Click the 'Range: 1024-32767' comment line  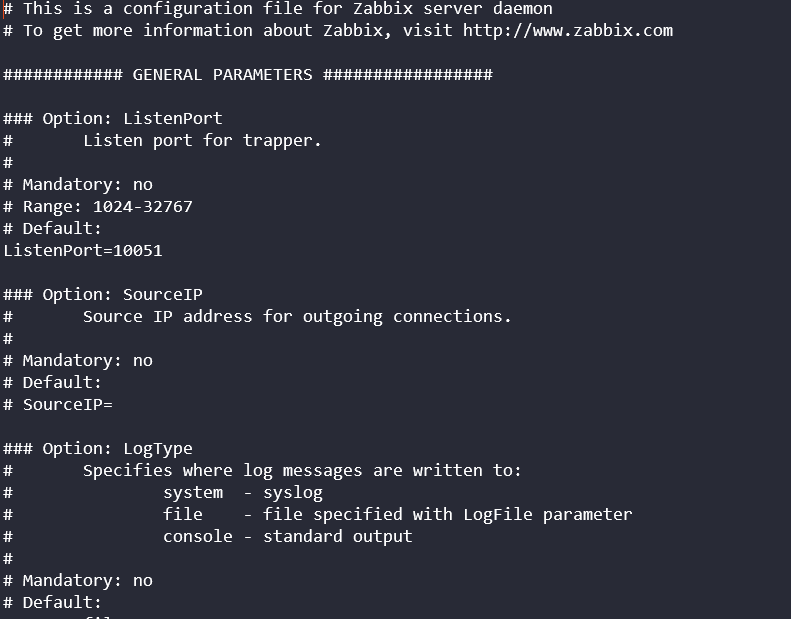click(x=107, y=206)
